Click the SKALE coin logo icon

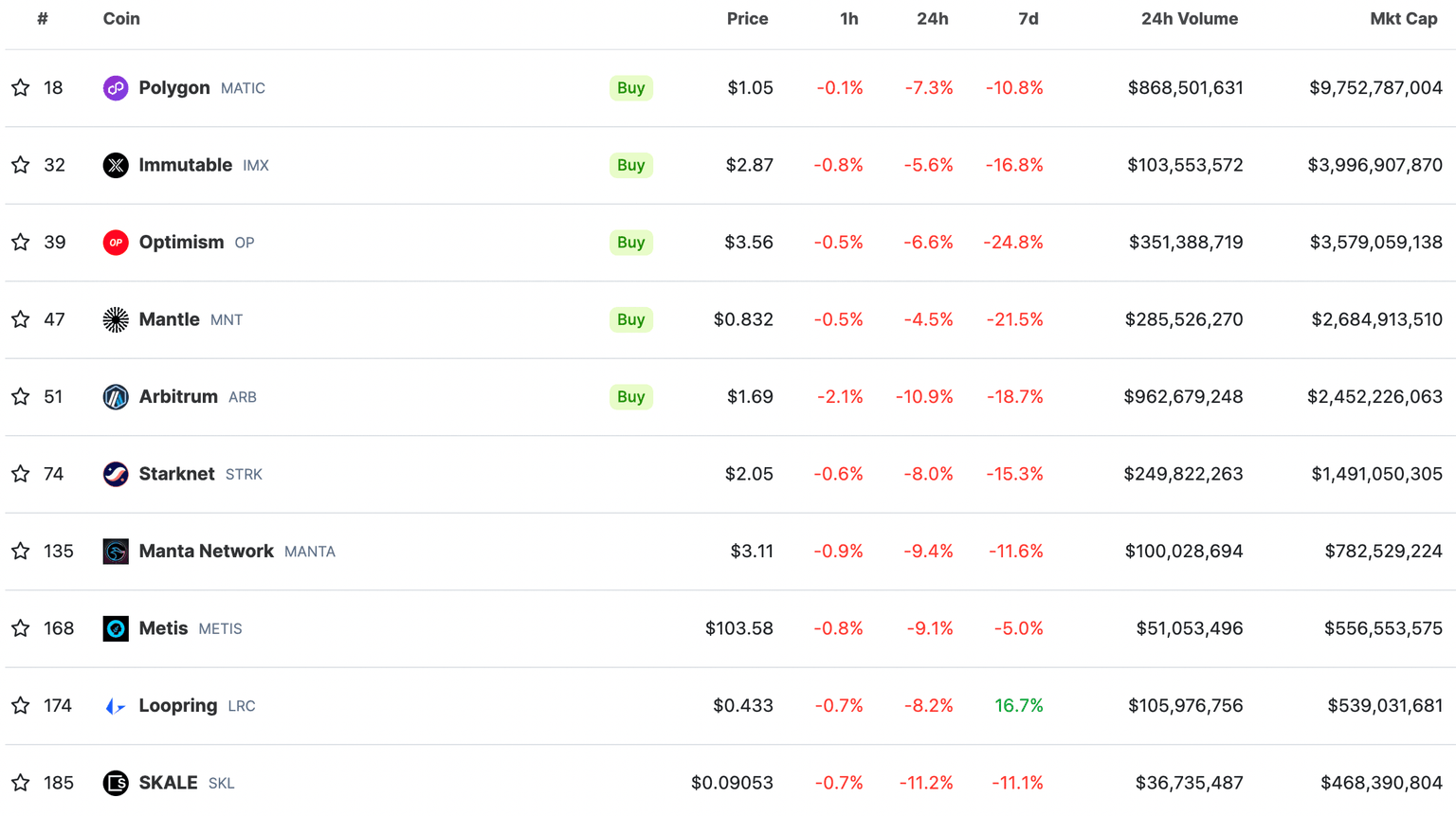[116, 783]
